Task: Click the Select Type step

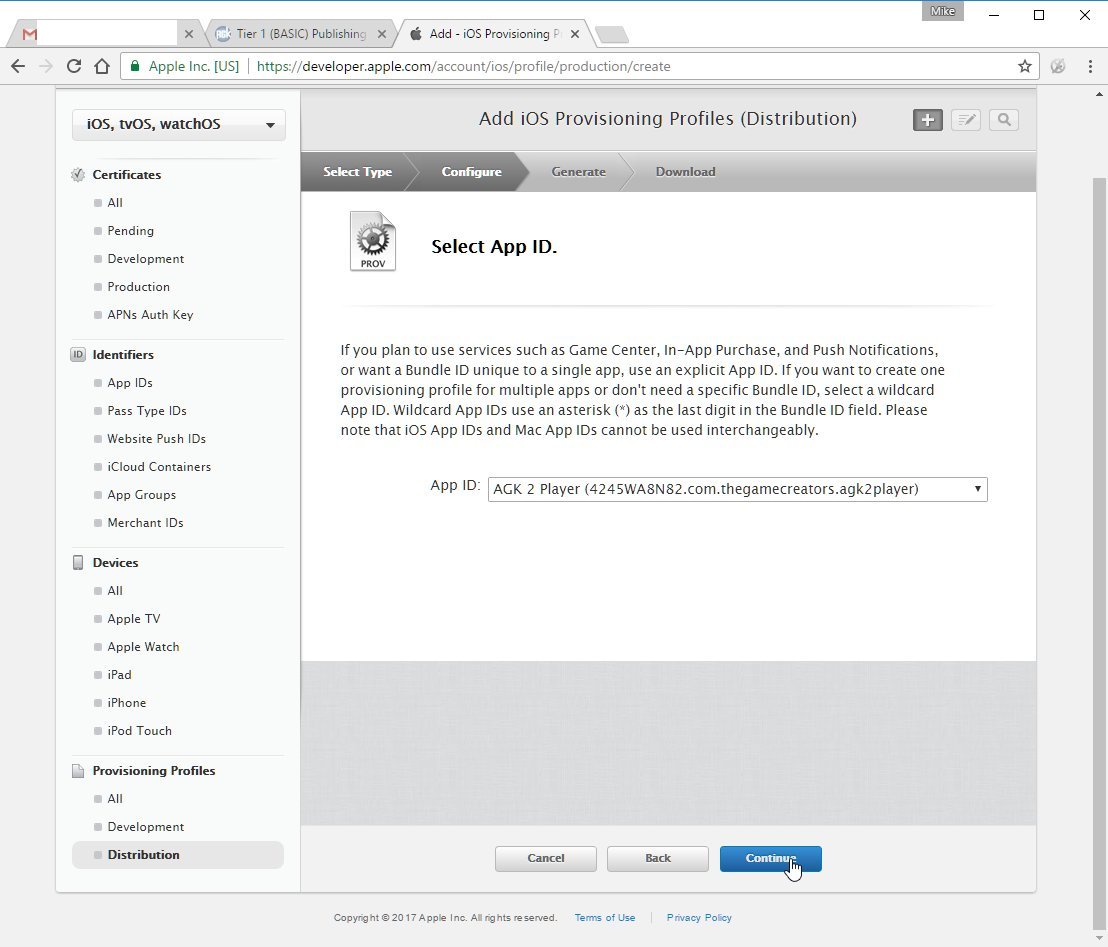Action: click(357, 172)
